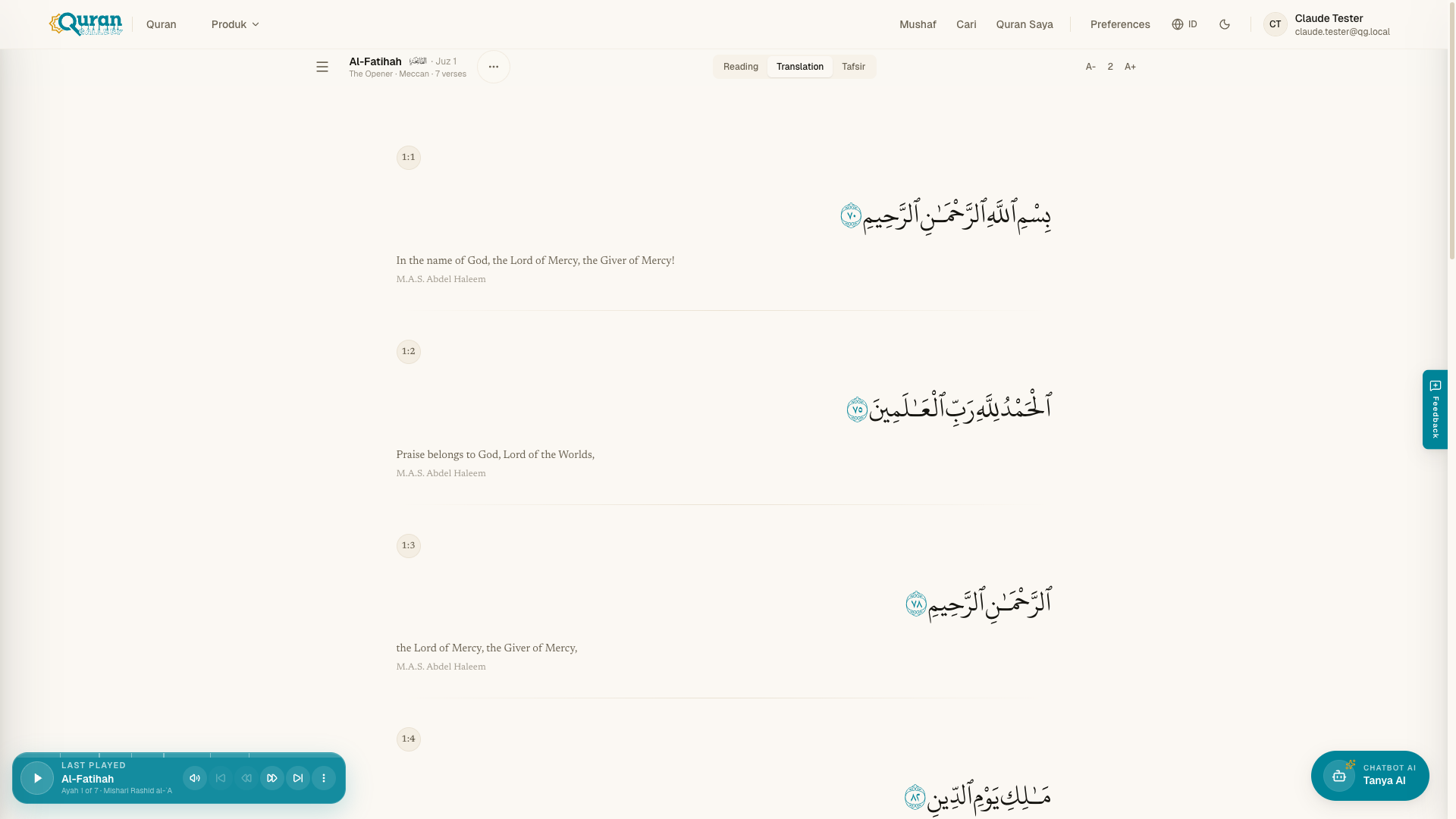This screenshot has width=1456, height=819.
Task: Click the volume speaker icon in player
Action: [x=195, y=778]
